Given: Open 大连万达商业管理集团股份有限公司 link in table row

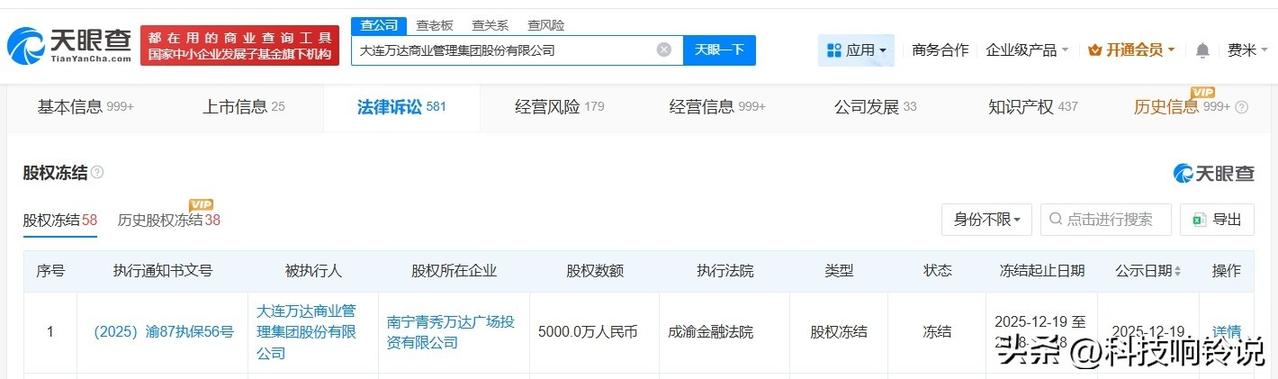Looking at the screenshot, I should (x=306, y=332).
